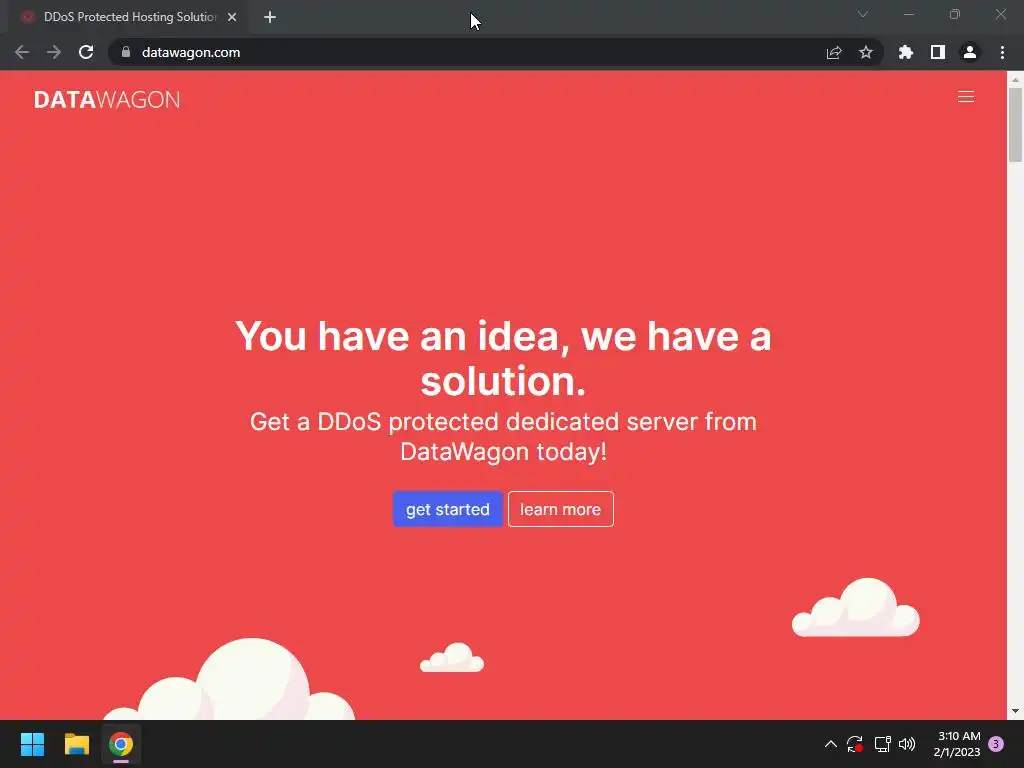
Task: Open the hamburger menu on DataWagon site
Action: point(965,97)
